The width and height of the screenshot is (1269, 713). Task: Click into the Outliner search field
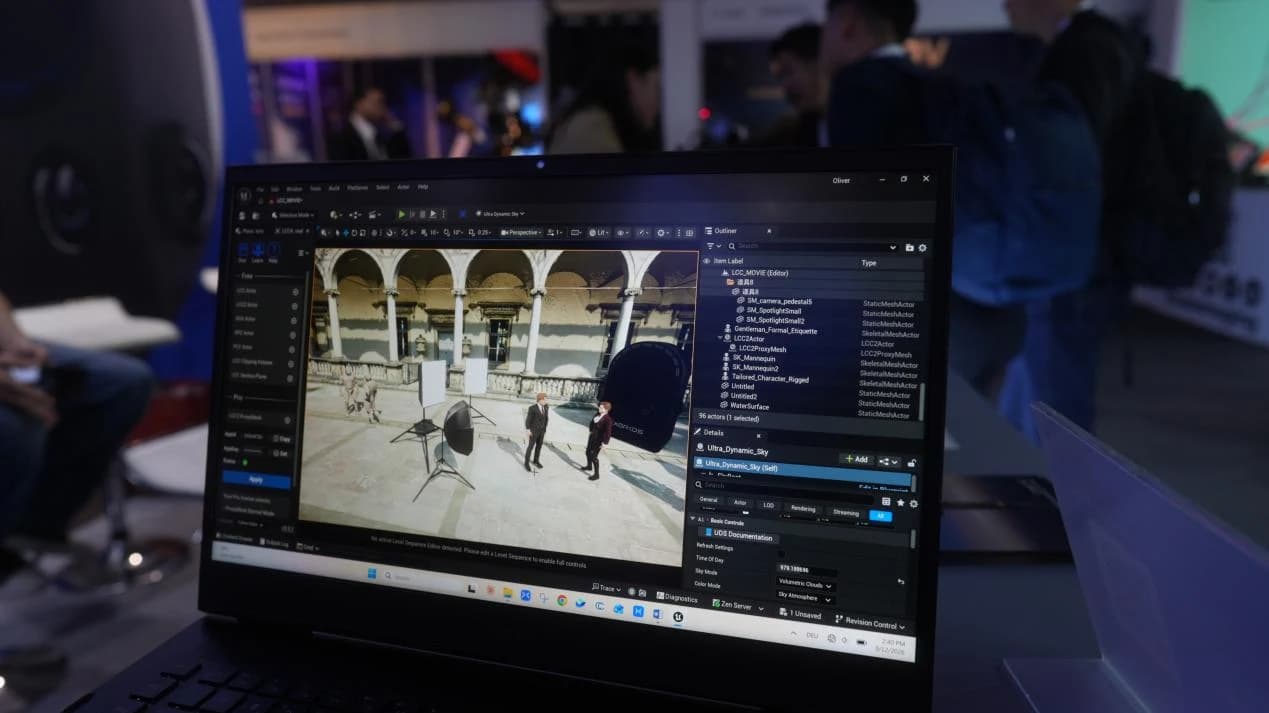point(812,246)
